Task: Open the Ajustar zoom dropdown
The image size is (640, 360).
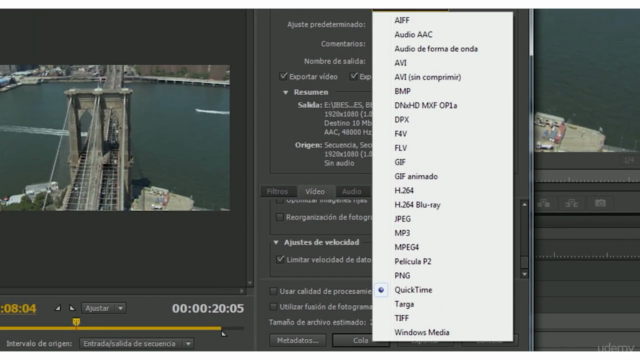Action: click(104, 308)
